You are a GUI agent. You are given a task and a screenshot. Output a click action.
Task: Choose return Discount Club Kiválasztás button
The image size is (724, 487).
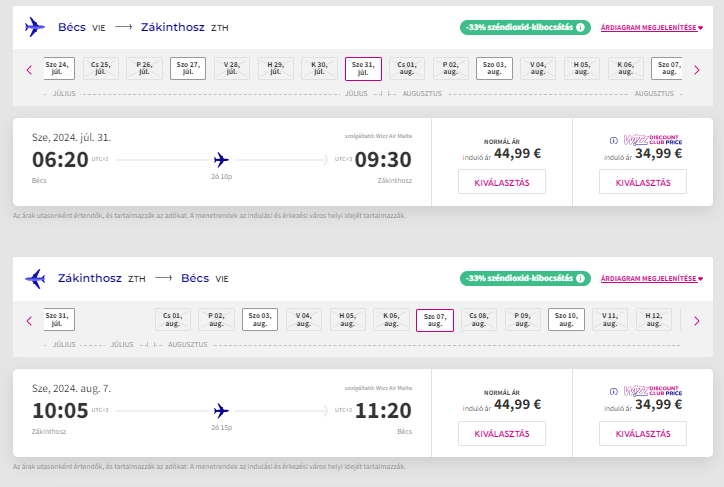coord(643,433)
